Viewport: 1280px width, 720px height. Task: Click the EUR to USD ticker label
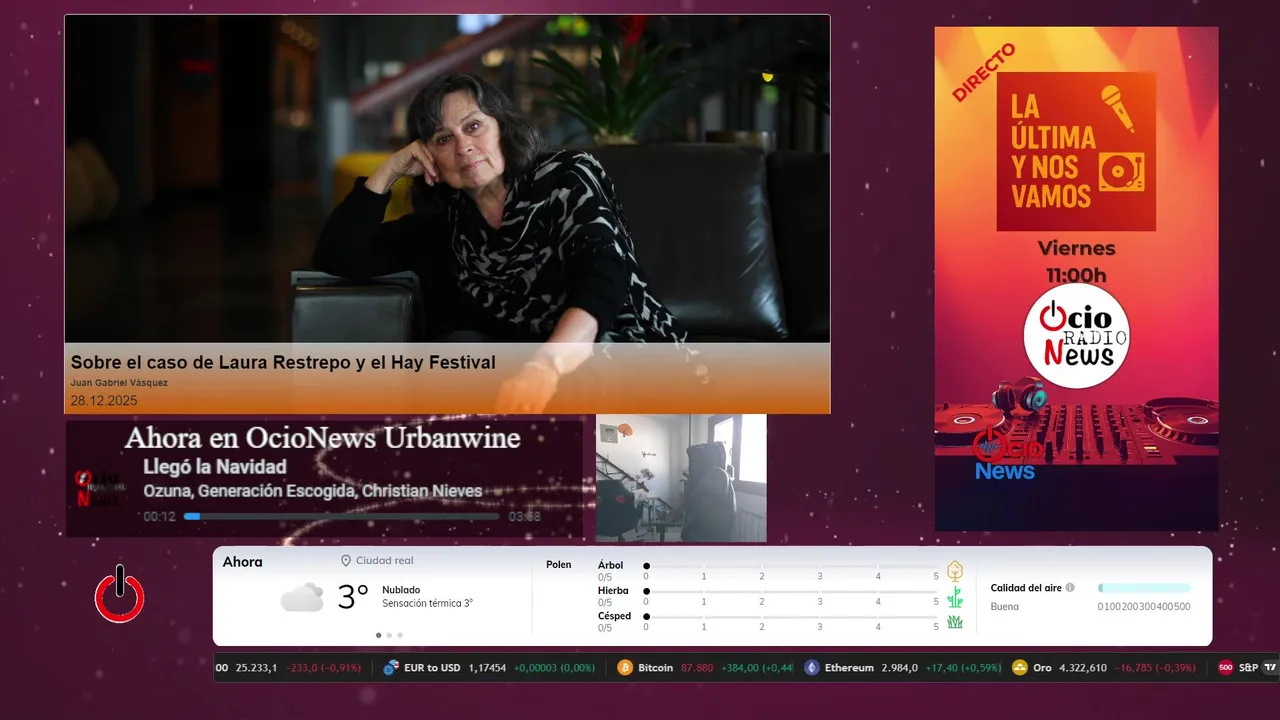432,668
